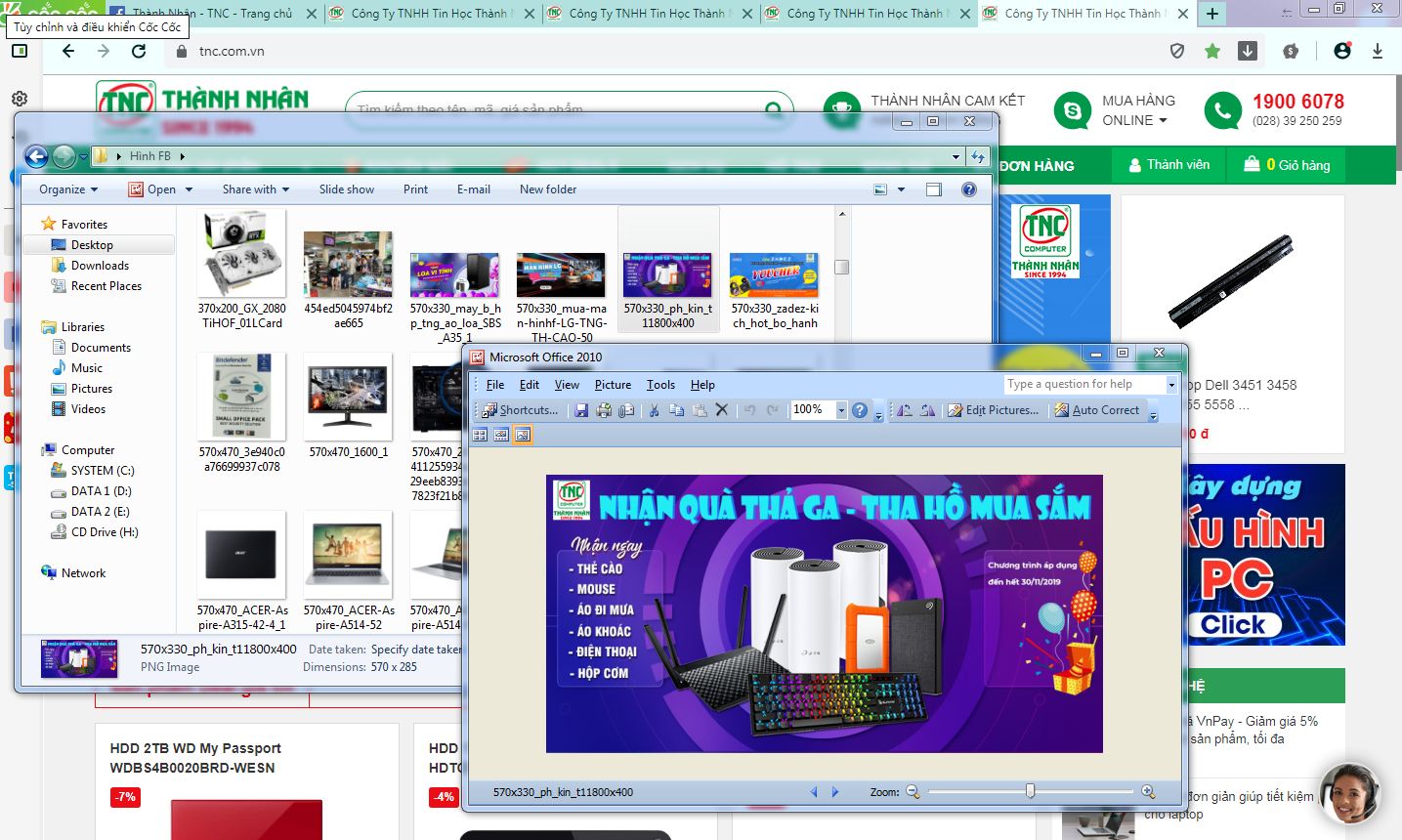Click the Shortcuts... button in Picture Manager
The height and width of the screenshot is (840, 1402).
click(521, 410)
